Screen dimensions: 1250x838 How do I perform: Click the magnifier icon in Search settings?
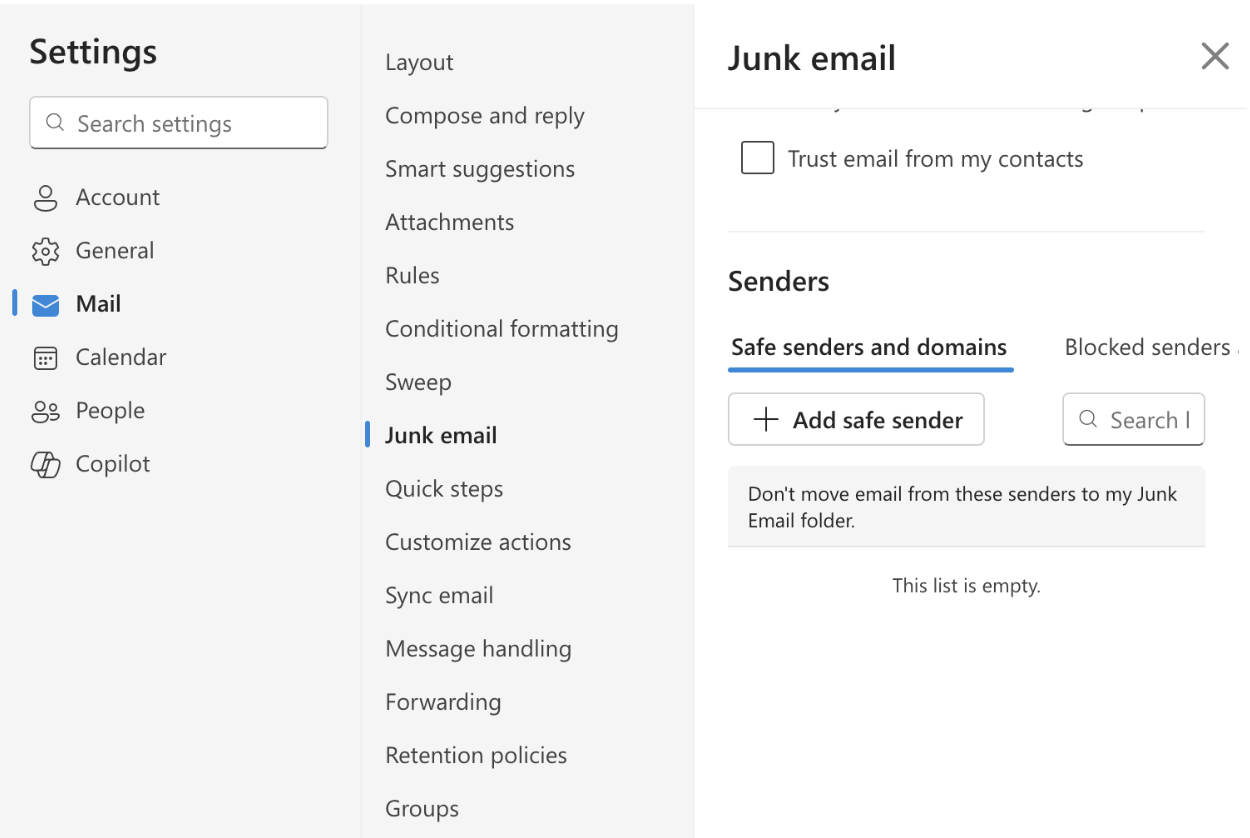click(x=55, y=124)
